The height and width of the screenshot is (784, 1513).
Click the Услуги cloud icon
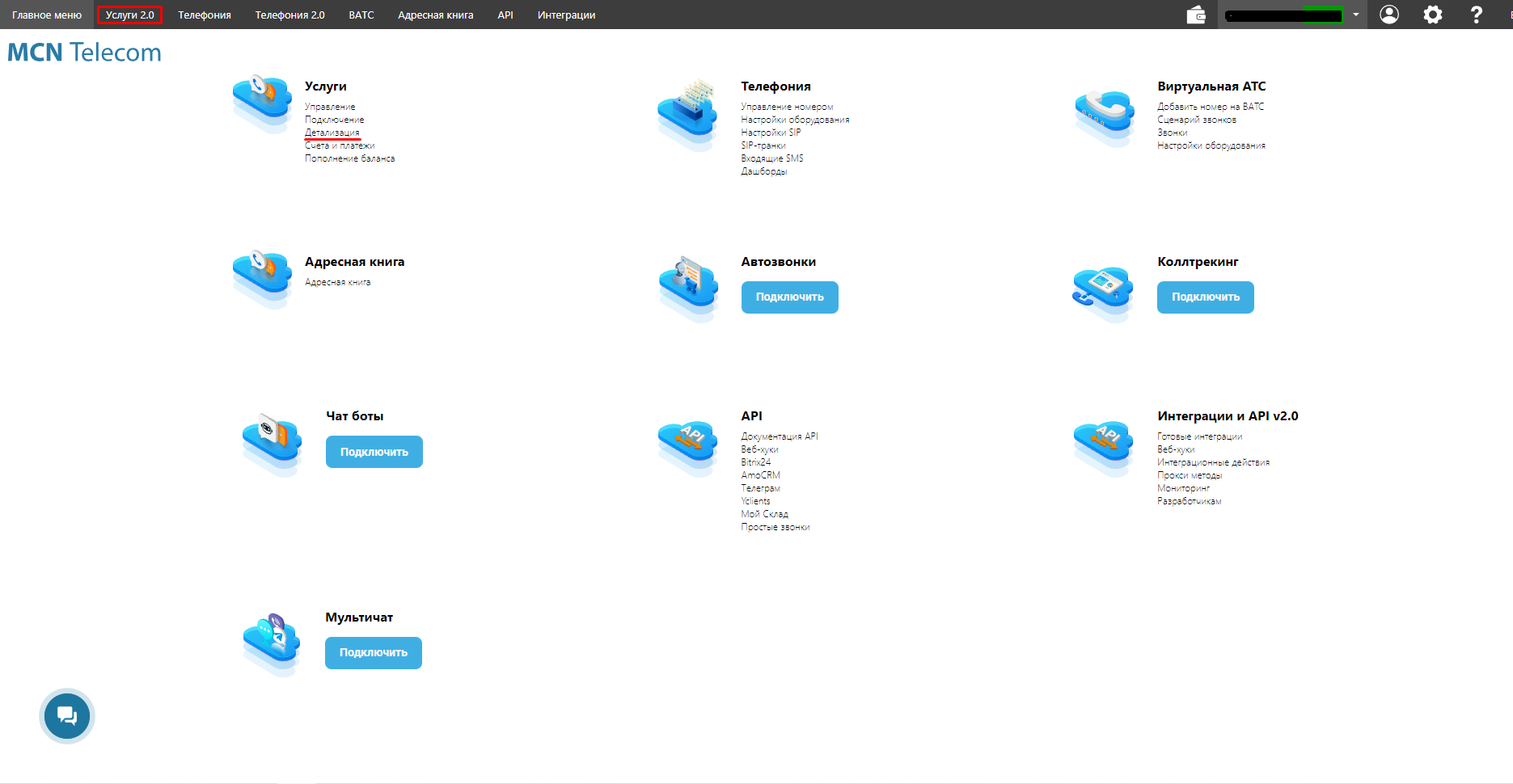(x=262, y=104)
